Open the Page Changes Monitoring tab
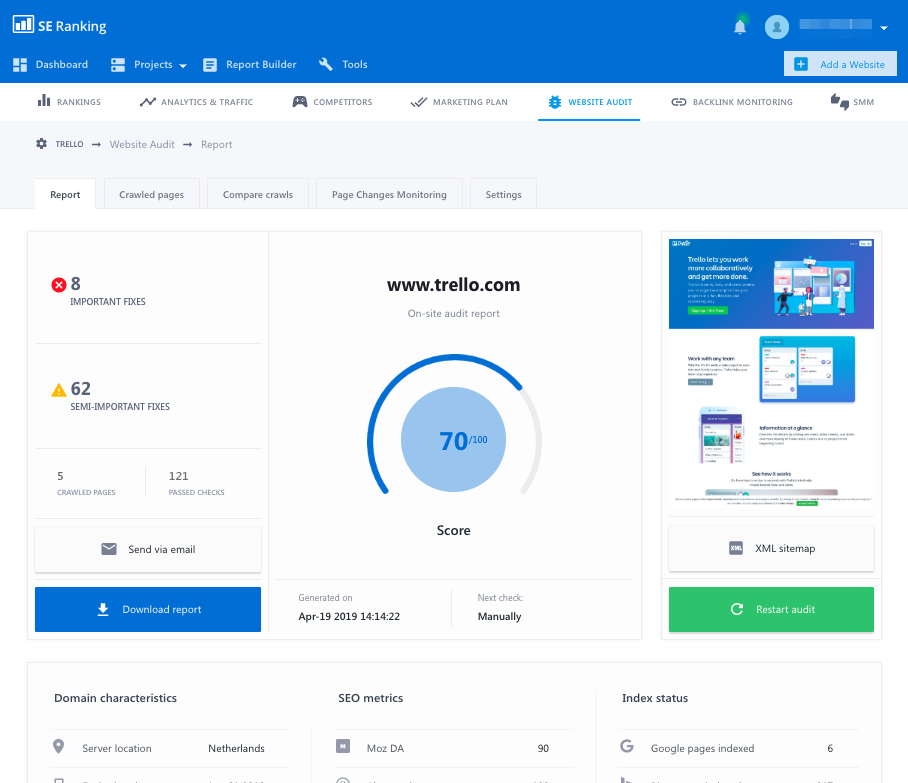 (x=389, y=194)
